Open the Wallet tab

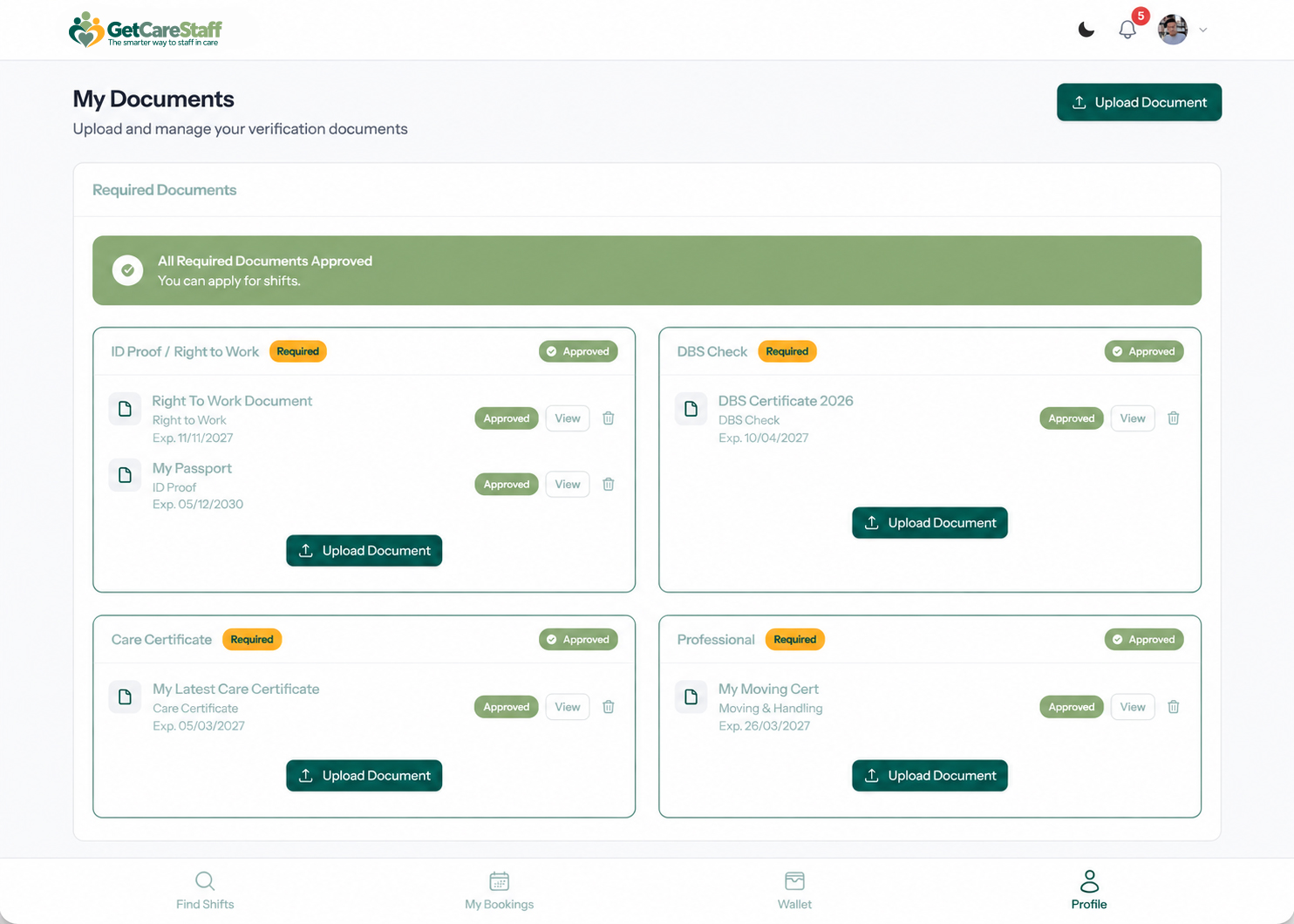(x=794, y=891)
